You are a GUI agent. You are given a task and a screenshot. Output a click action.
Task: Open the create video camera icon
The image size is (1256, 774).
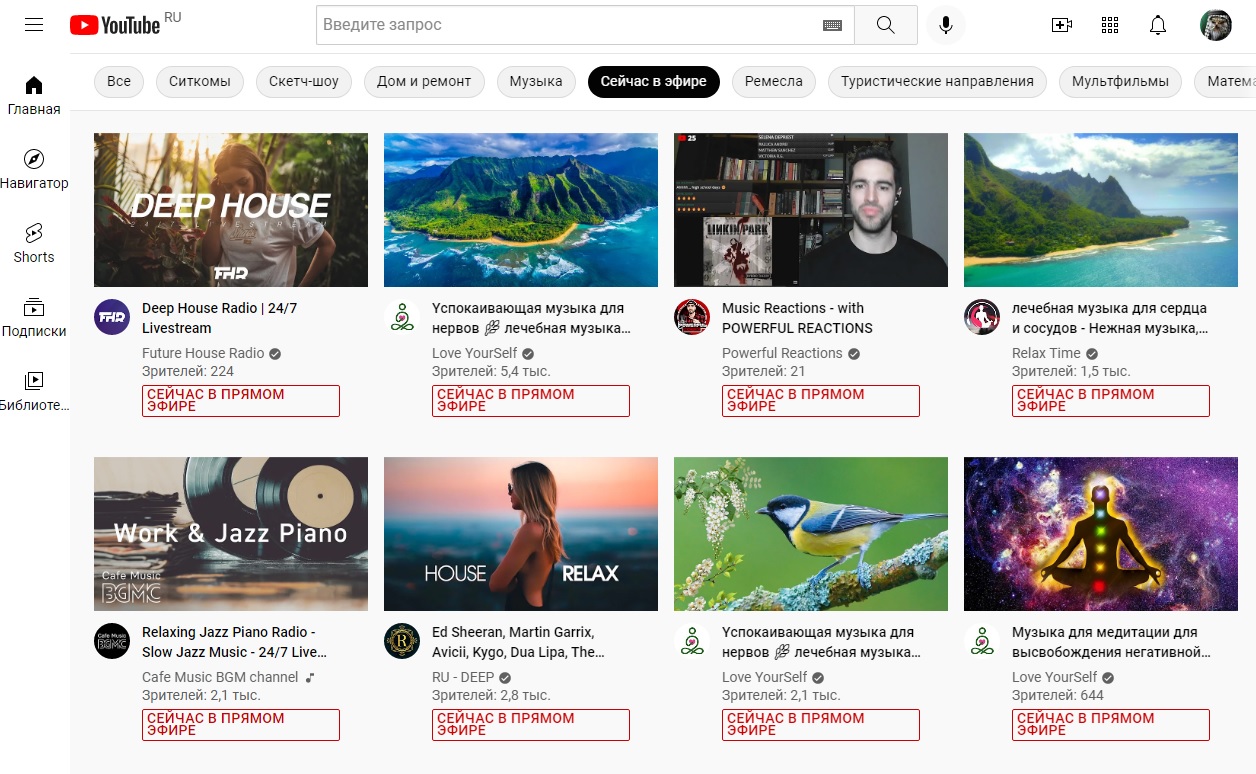pos(1061,25)
